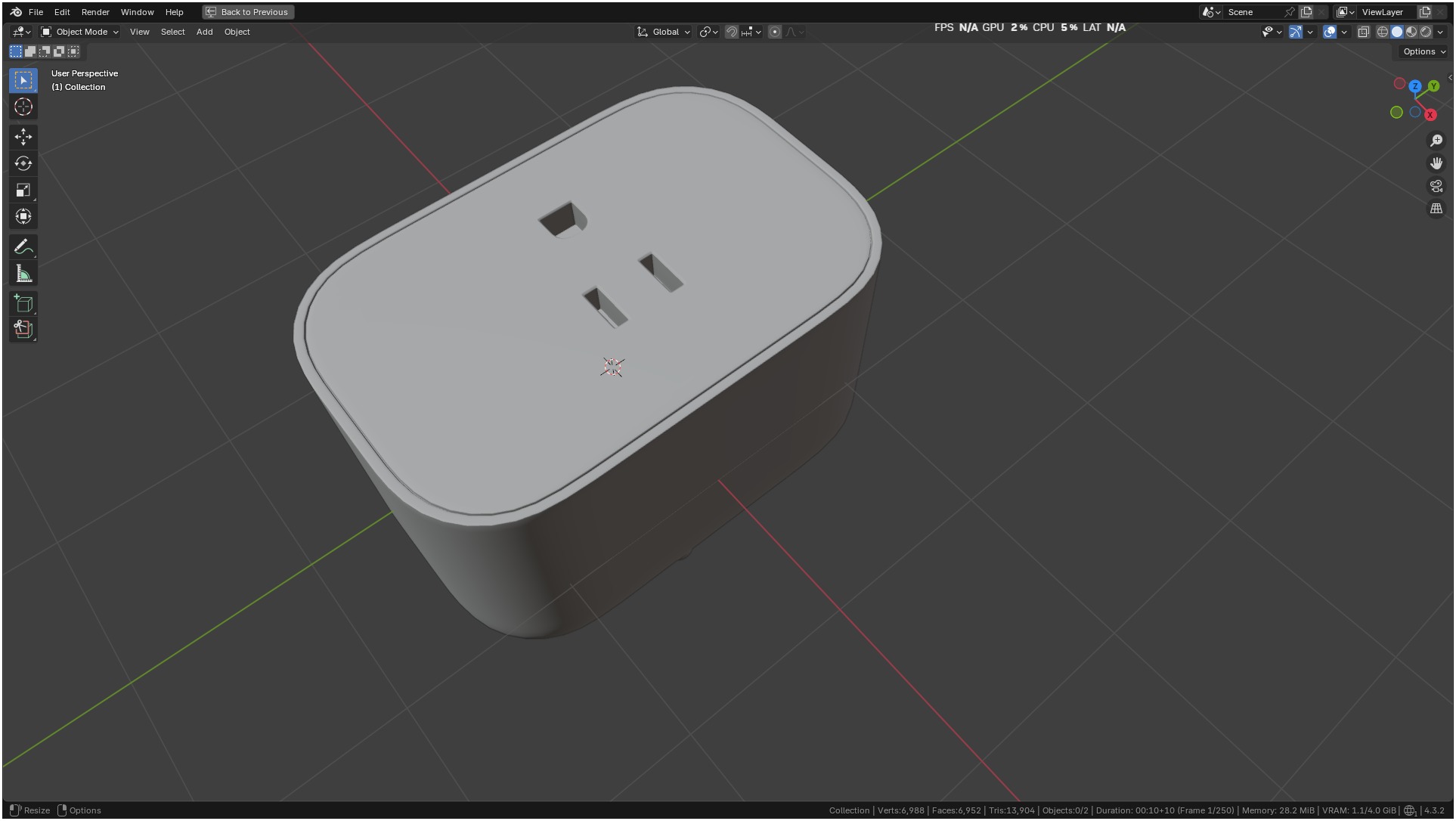The height and width of the screenshot is (821, 1456).
Task: Switch to Rendered shading
Action: (x=1426, y=32)
